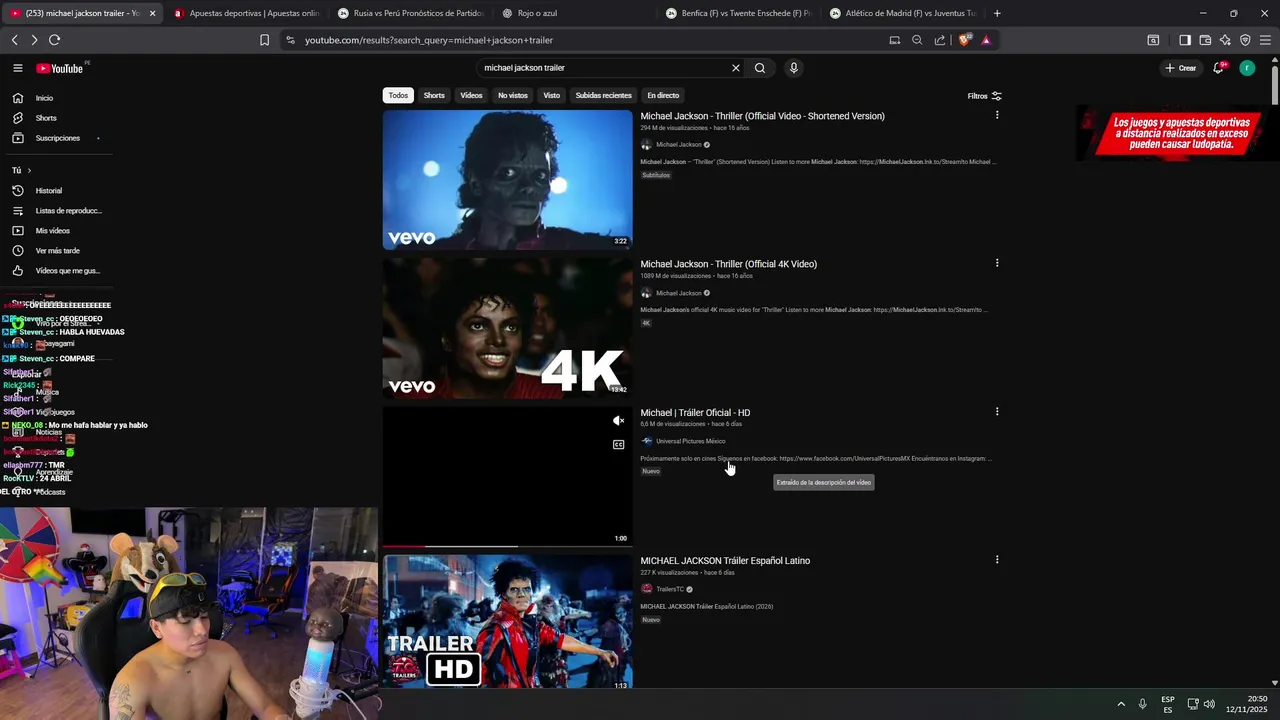Image resolution: width=1280 pixels, height=720 pixels.
Task: Open Shorts in the left sidebar
Action: coord(46,118)
